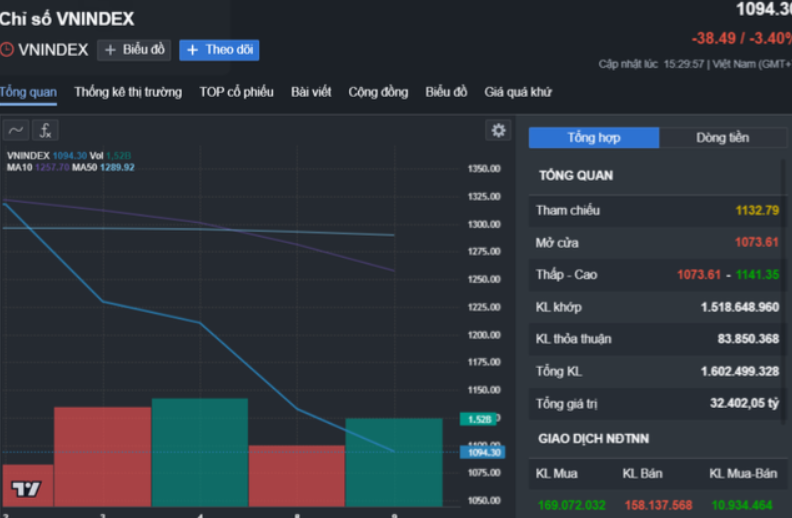Click plus icon on Theo dõi button

point(193,50)
